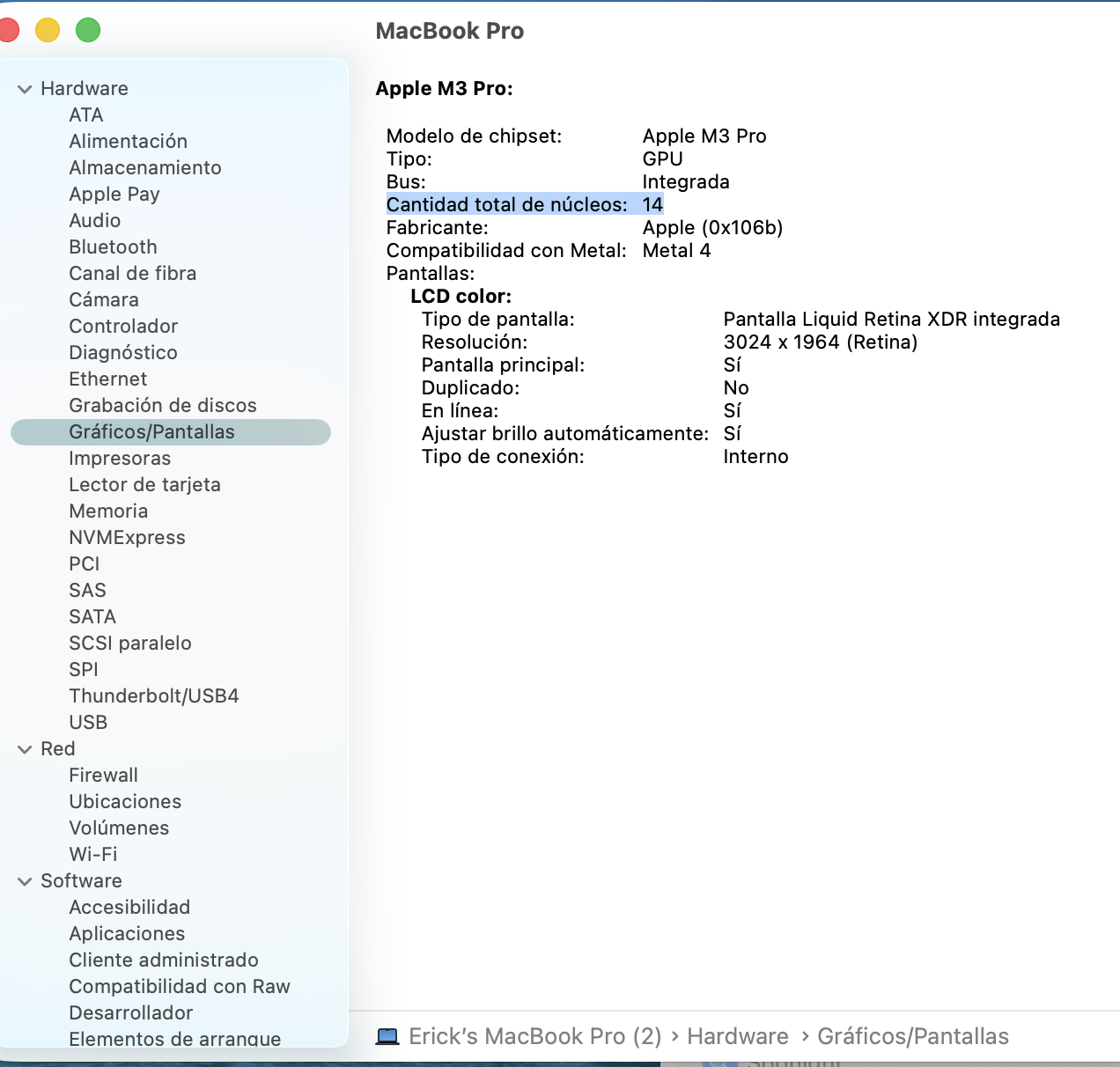
Task: Open Firewall under Red
Action: click(x=104, y=776)
